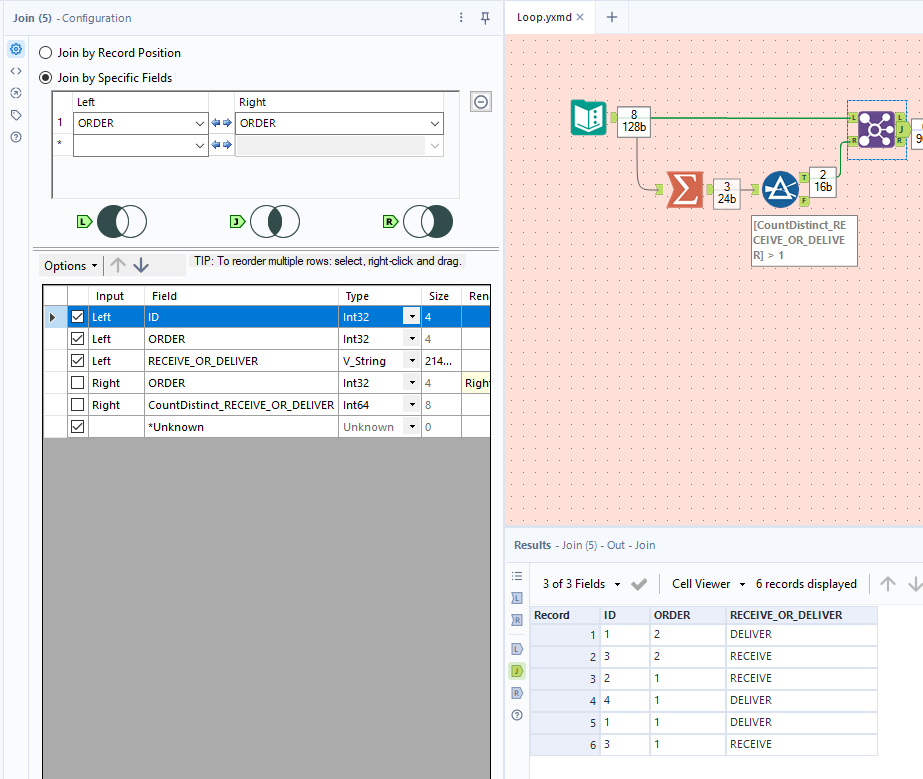Pin the configuration panel
This screenshot has height=779, width=923.
click(485, 18)
